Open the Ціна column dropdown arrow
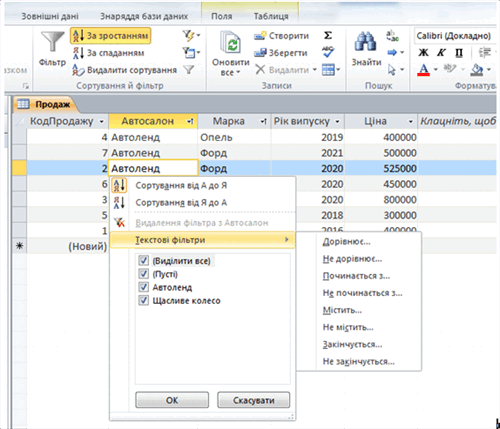 click(x=411, y=122)
